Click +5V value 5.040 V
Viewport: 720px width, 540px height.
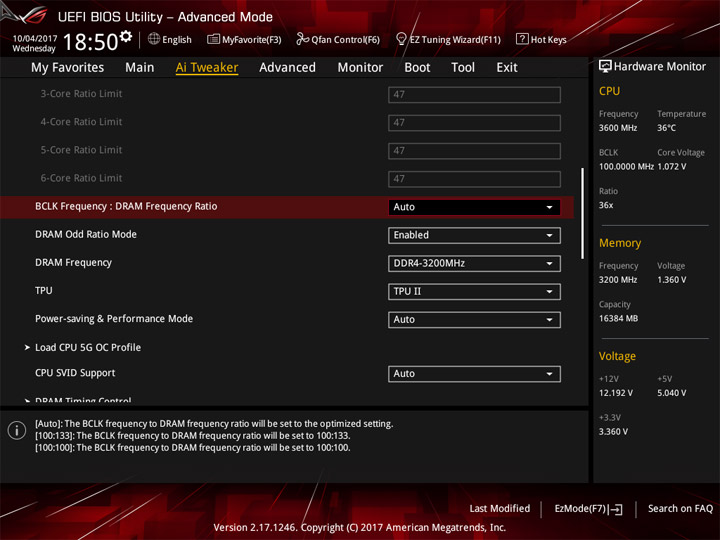(672, 393)
